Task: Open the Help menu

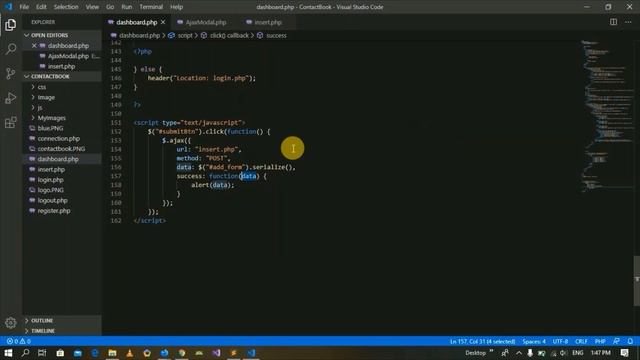Action: click(176, 7)
